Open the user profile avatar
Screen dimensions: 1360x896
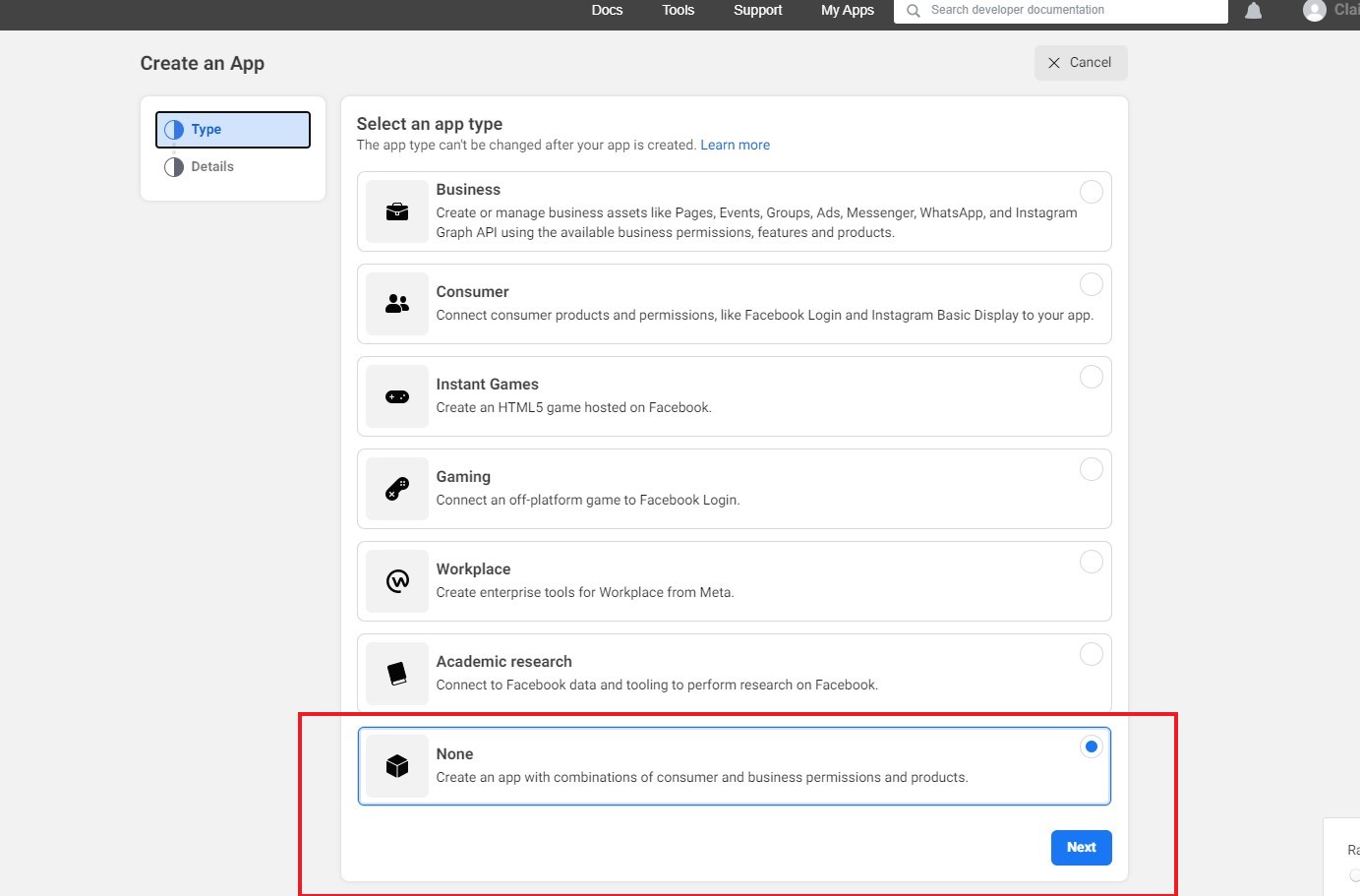point(1315,10)
